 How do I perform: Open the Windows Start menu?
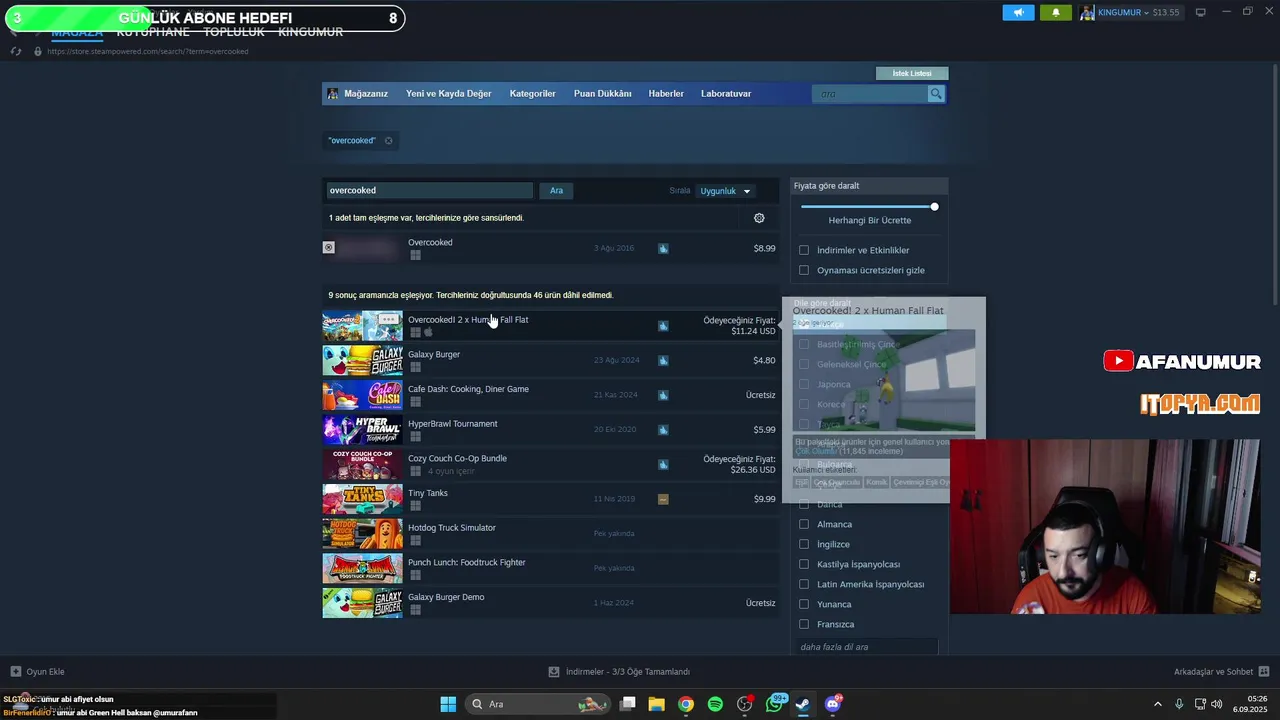point(448,704)
